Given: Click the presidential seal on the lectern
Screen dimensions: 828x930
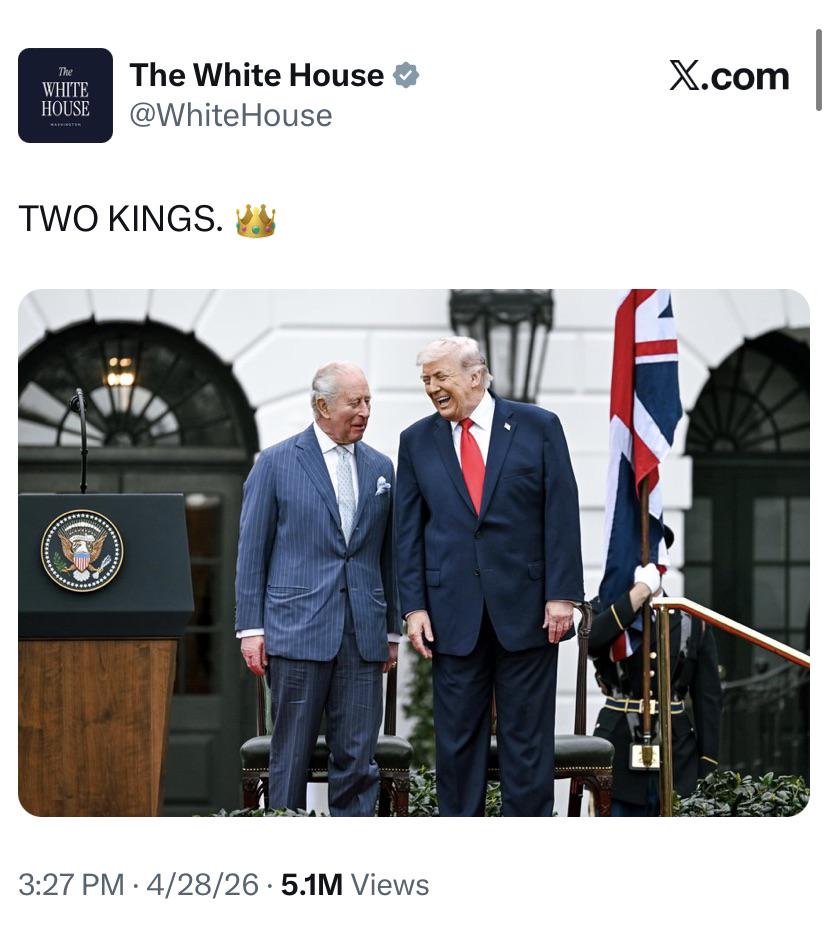Looking at the screenshot, I should coord(82,550).
